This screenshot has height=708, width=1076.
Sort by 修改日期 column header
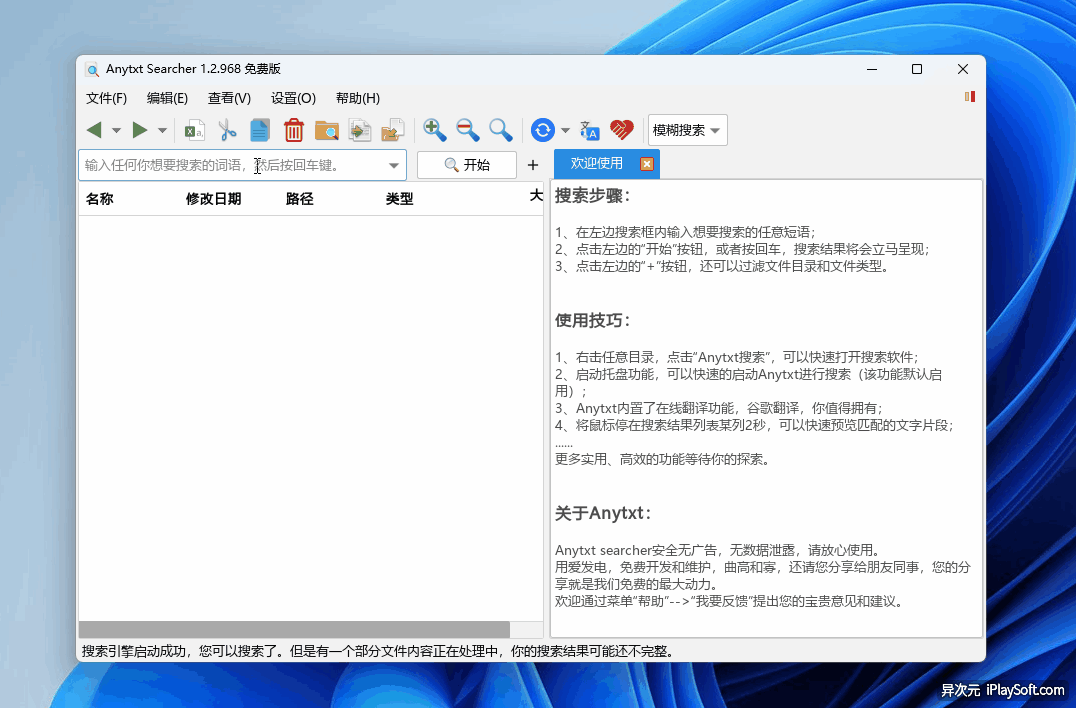pos(213,199)
